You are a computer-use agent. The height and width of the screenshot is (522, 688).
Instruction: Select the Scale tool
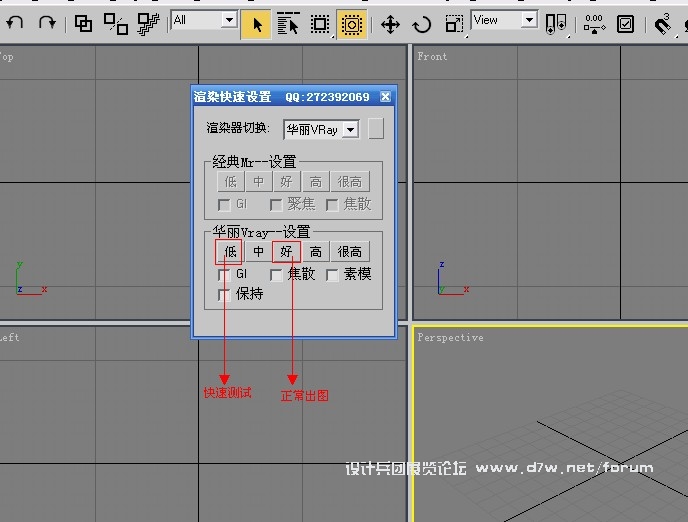pyautogui.click(x=454, y=24)
